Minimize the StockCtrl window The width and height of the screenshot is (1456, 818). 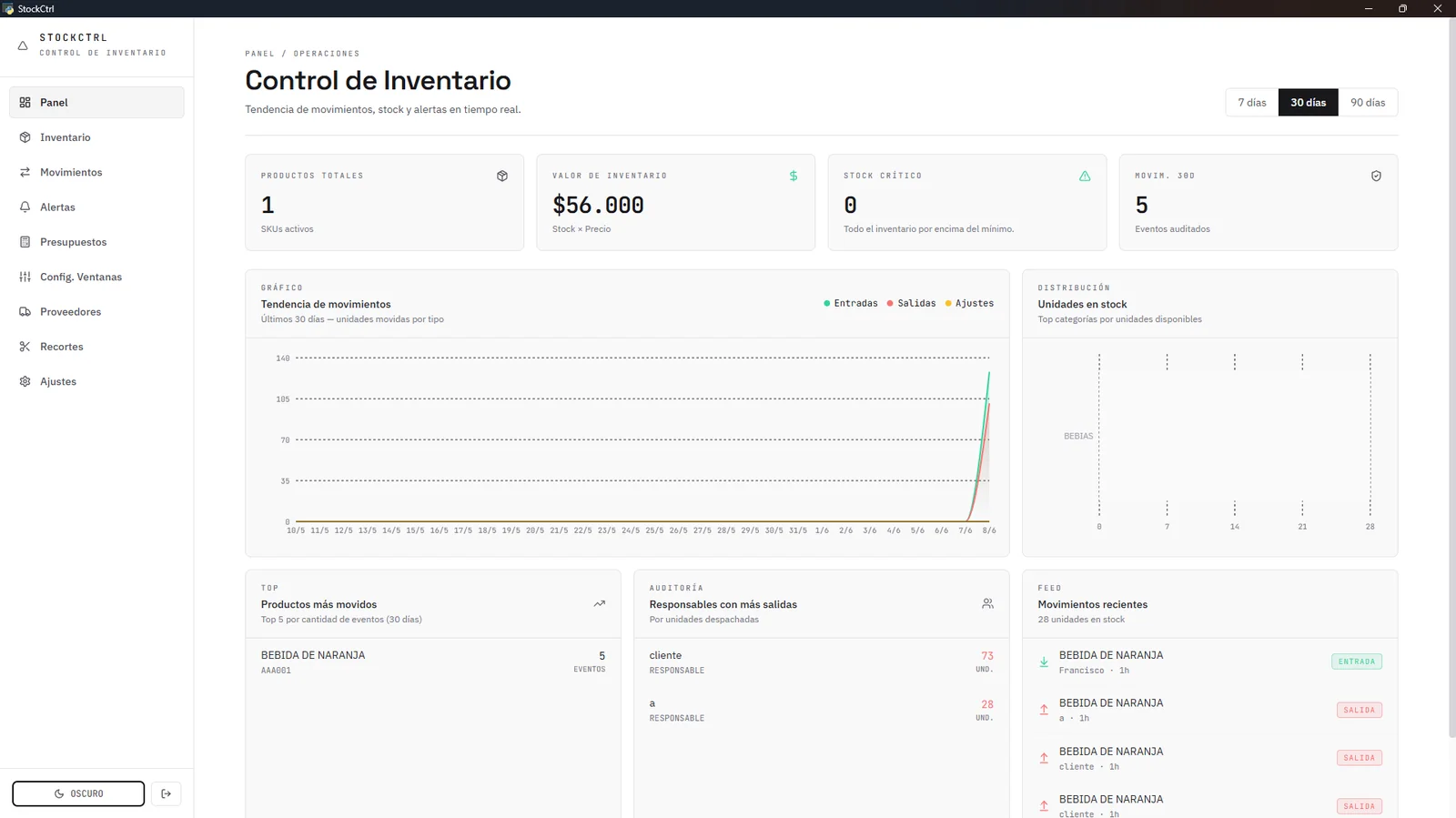[1368, 8]
